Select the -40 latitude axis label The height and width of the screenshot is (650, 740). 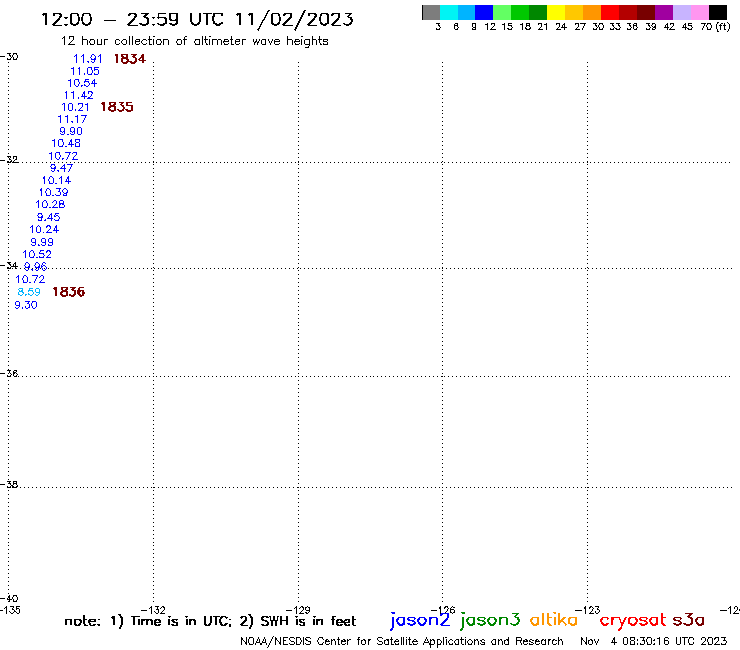pyautogui.click(x=9, y=599)
